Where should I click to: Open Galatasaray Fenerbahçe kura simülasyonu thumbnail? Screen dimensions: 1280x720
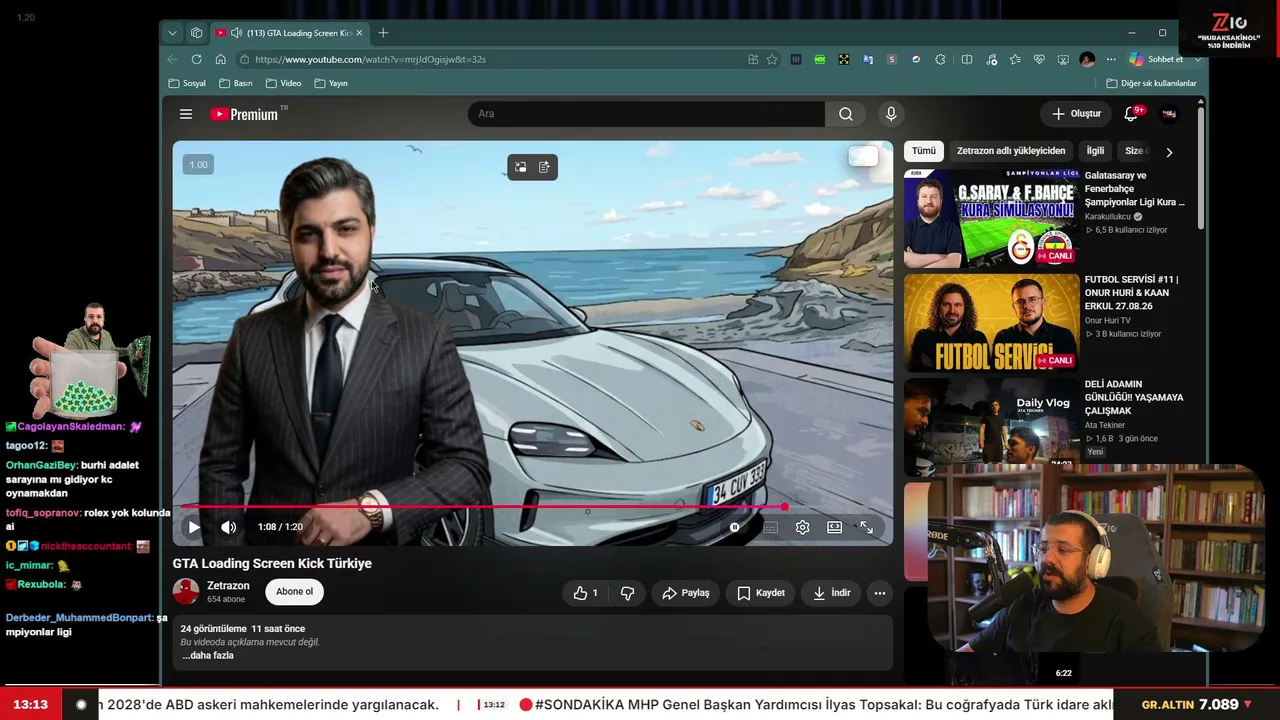(992, 219)
